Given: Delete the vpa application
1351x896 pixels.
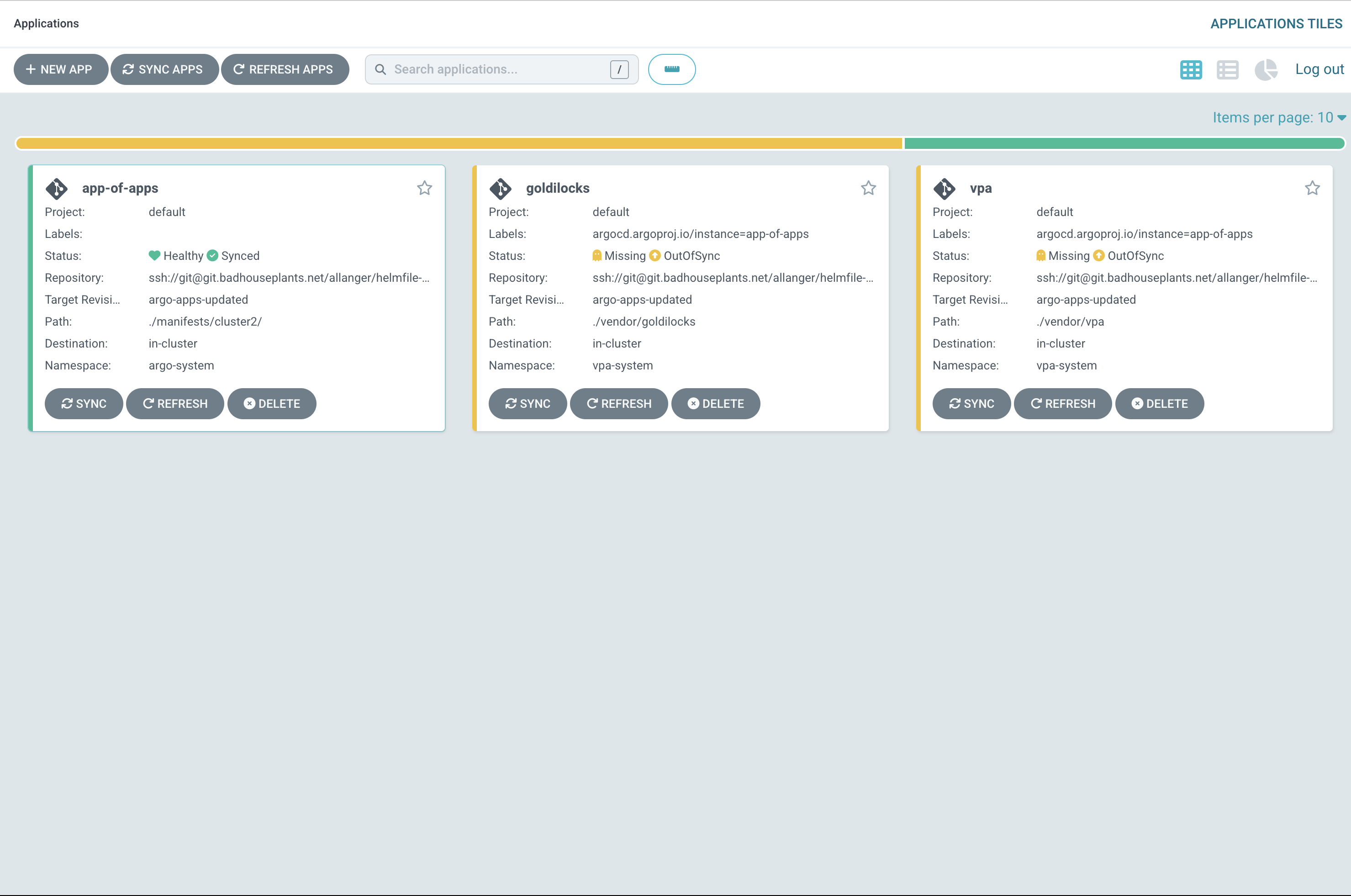Looking at the screenshot, I should 1160,404.
